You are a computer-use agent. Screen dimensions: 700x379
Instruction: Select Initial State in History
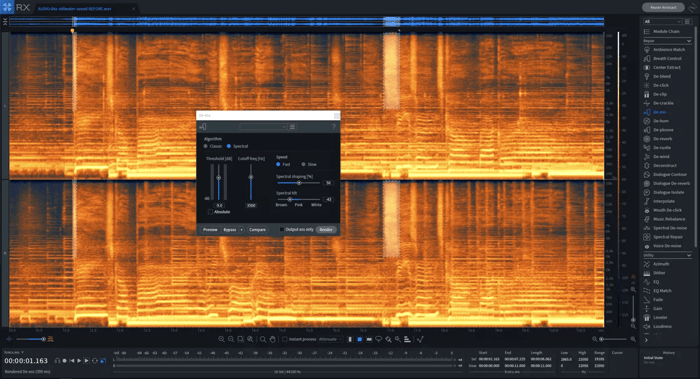click(654, 358)
